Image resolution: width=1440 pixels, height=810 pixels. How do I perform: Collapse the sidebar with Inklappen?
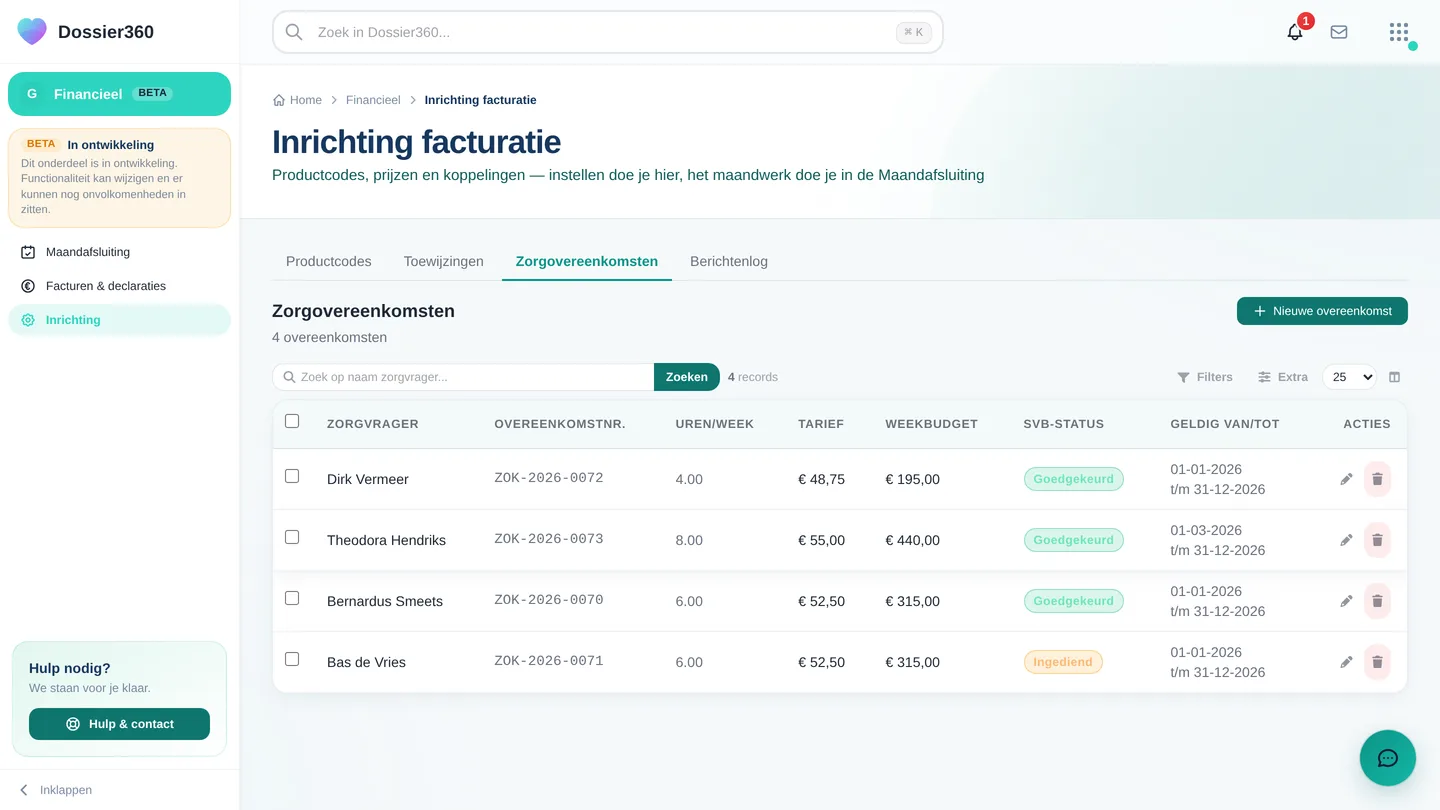click(56, 790)
